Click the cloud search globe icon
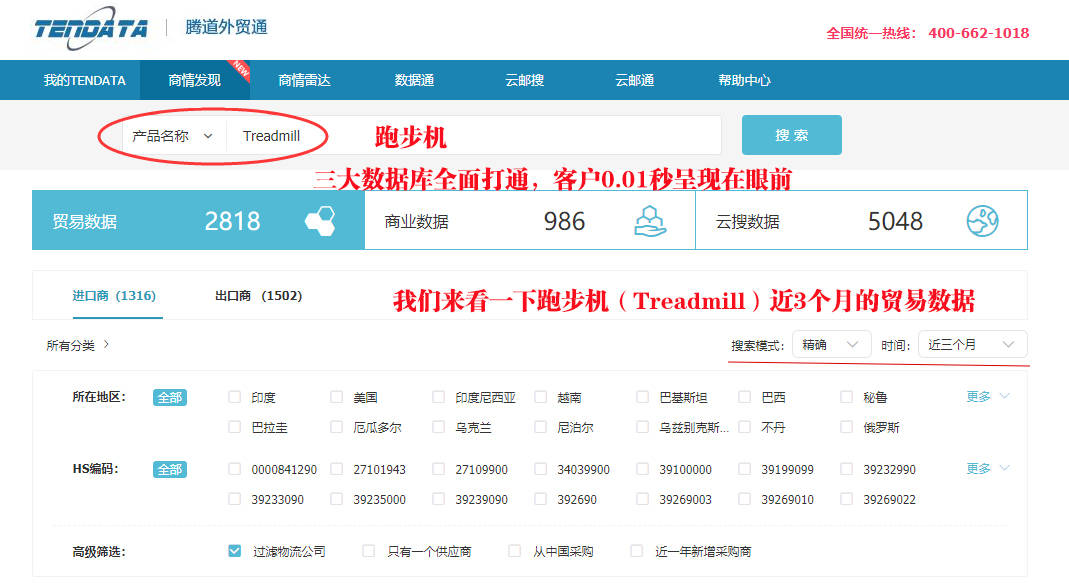This screenshot has height=585, width=1069. (982, 221)
